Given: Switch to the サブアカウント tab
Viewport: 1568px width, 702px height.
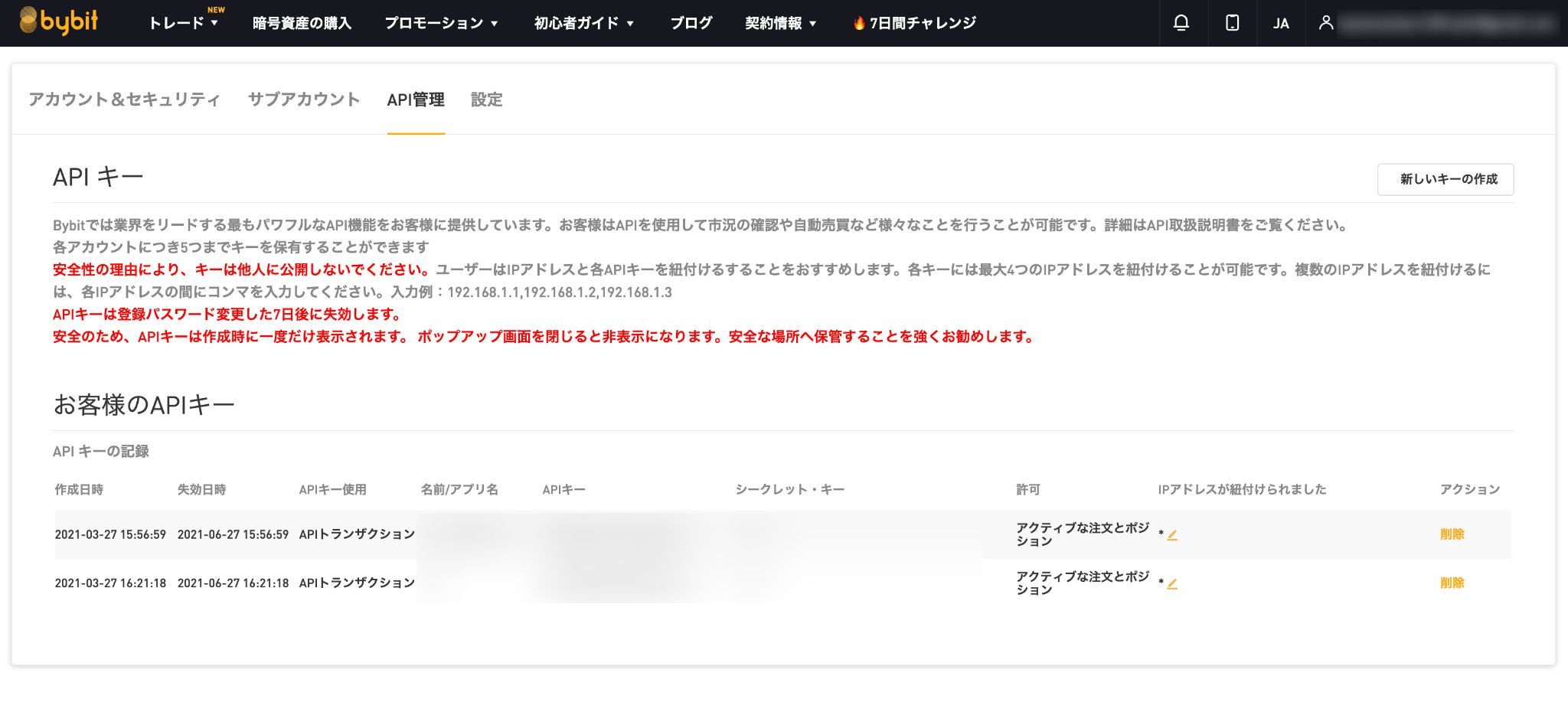Looking at the screenshot, I should click(304, 100).
